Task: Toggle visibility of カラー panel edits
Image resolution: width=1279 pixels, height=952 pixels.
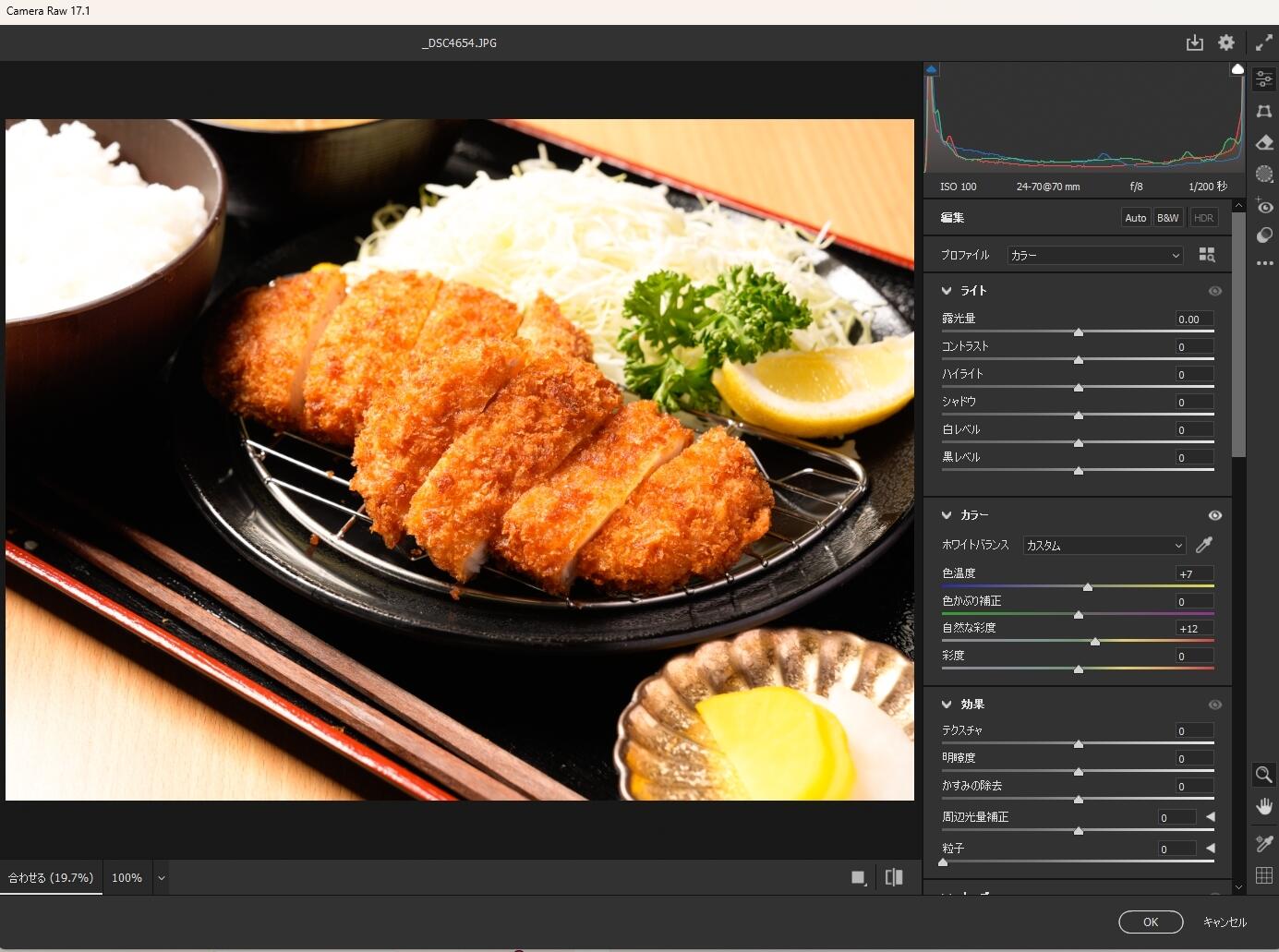Action: tap(1214, 515)
